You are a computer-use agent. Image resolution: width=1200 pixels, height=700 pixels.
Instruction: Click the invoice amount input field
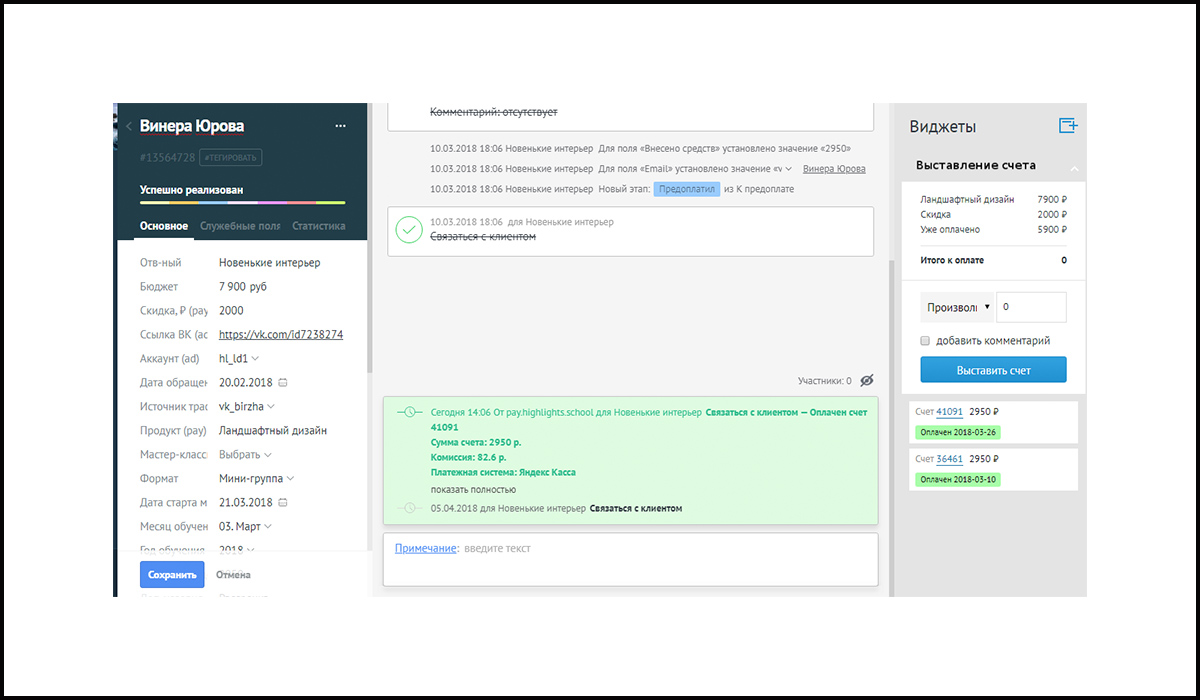click(x=1031, y=308)
